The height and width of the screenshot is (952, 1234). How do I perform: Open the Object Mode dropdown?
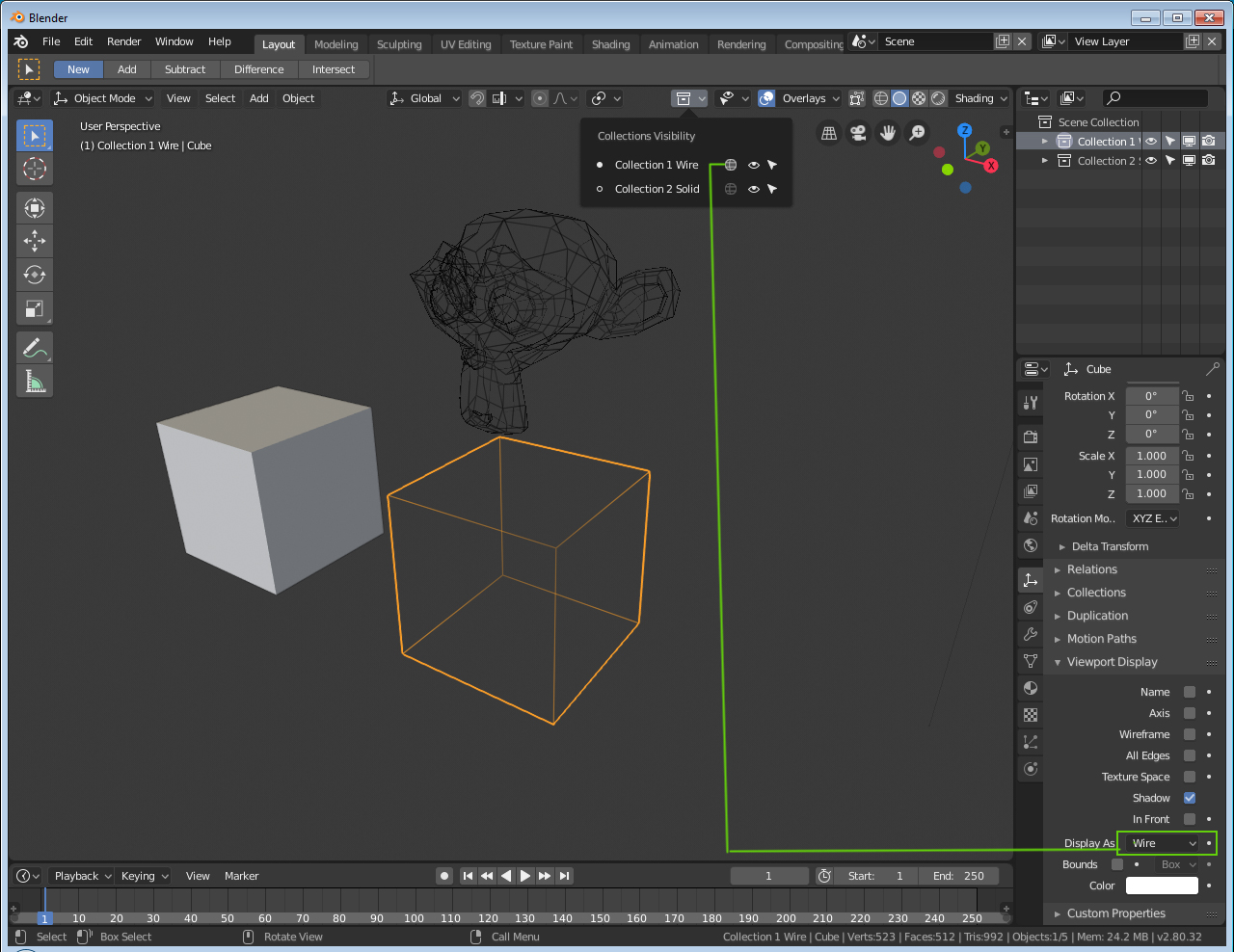(x=103, y=98)
